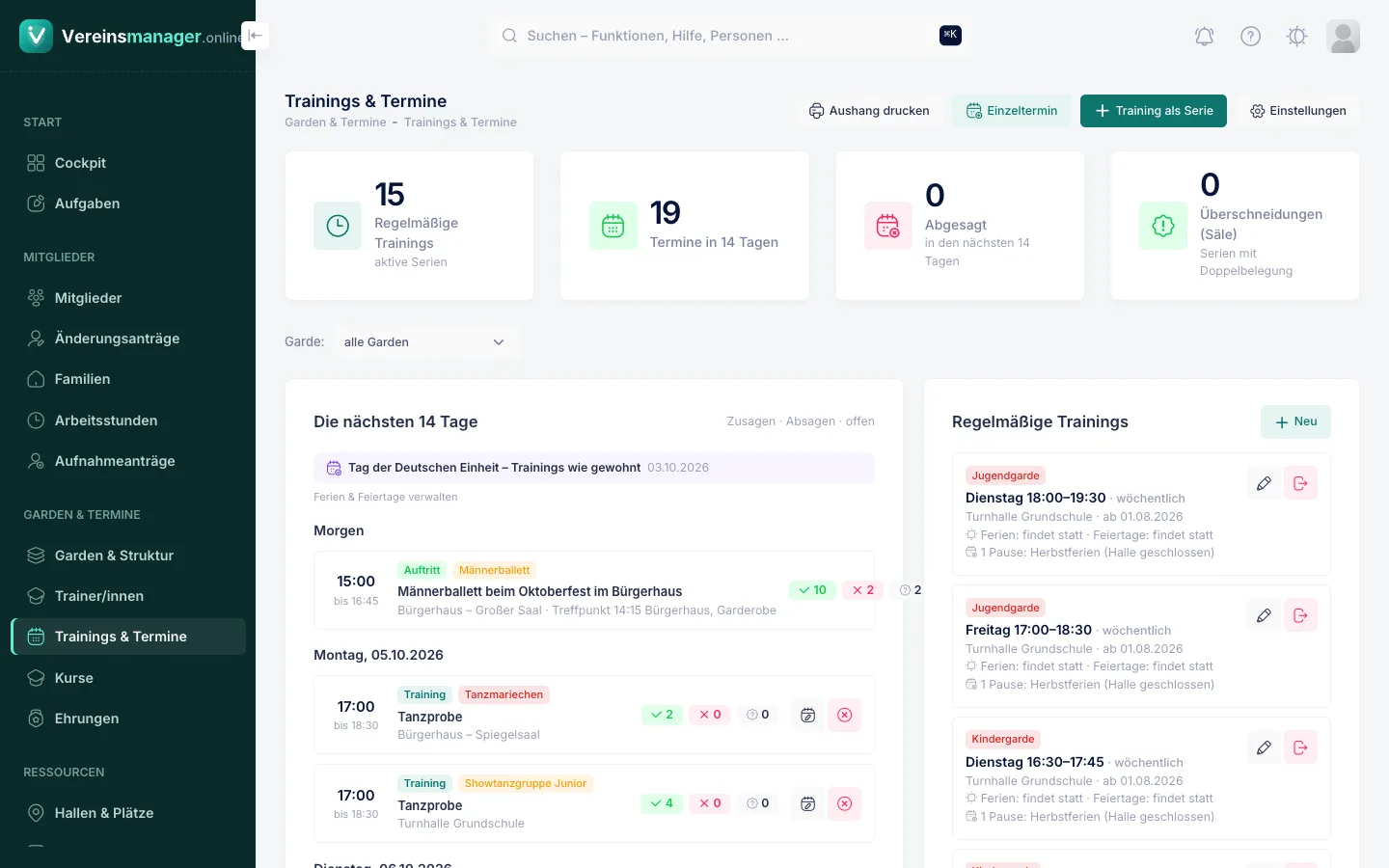The image size is (1389, 868).
Task: Open Cockpit in the sidebar
Action: pyautogui.click(x=127, y=163)
